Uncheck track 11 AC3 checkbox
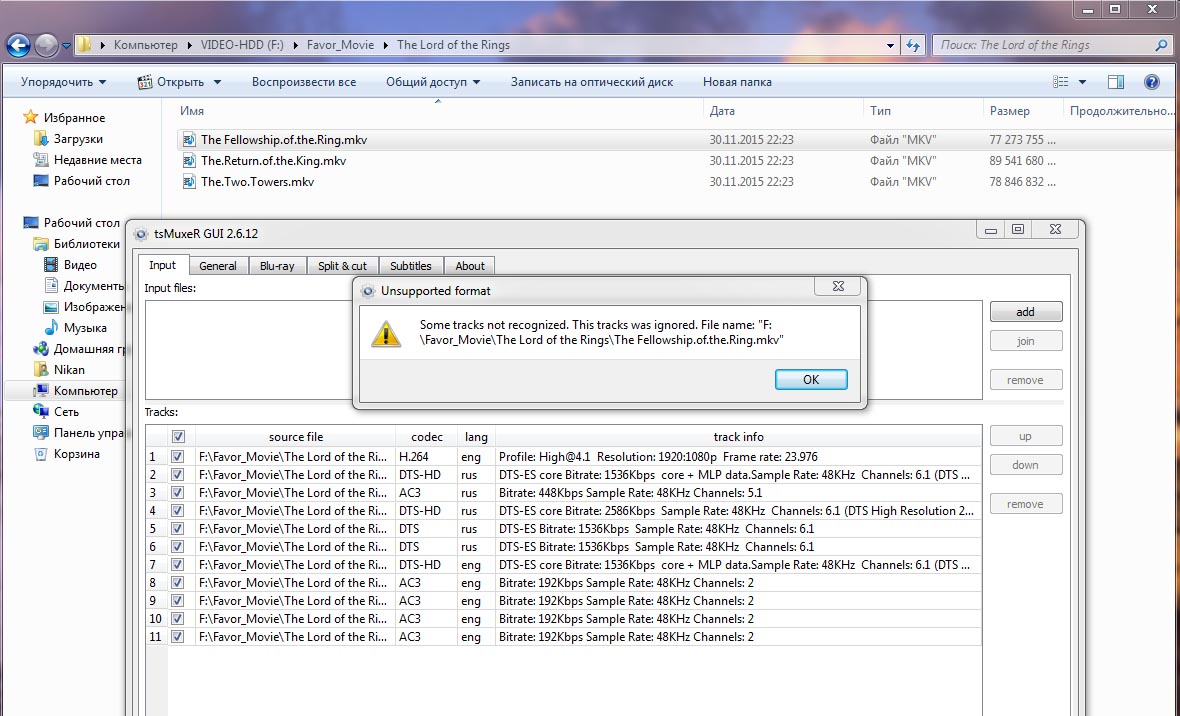 pos(178,636)
